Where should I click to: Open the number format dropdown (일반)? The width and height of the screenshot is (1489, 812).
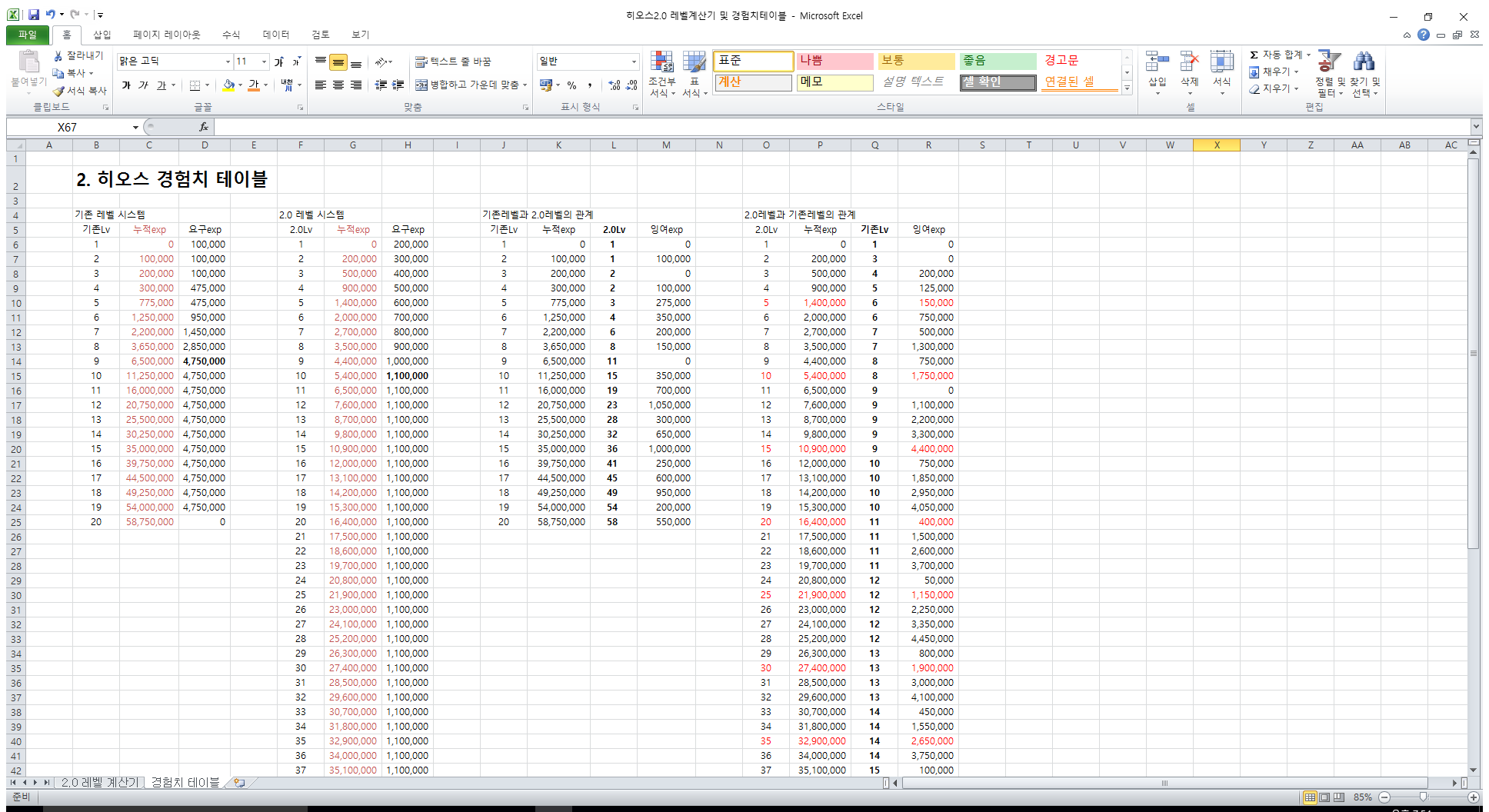[x=634, y=62]
